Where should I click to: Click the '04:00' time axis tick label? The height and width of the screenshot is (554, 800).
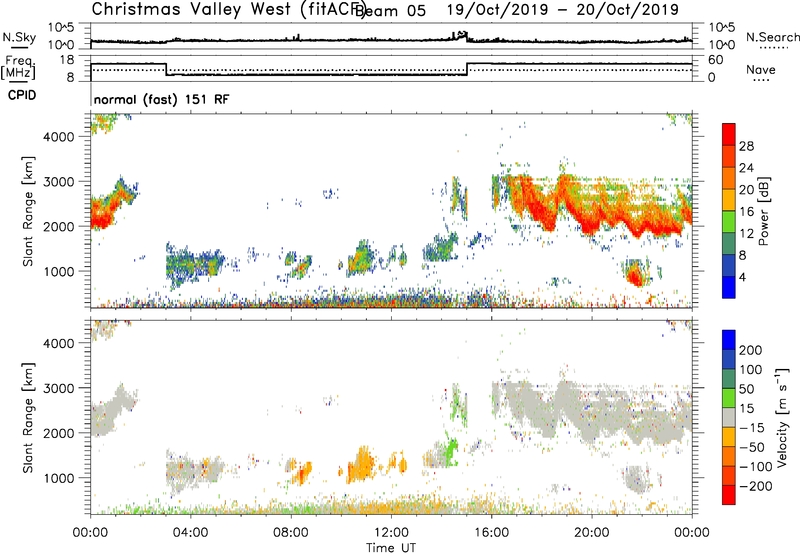pos(190,533)
